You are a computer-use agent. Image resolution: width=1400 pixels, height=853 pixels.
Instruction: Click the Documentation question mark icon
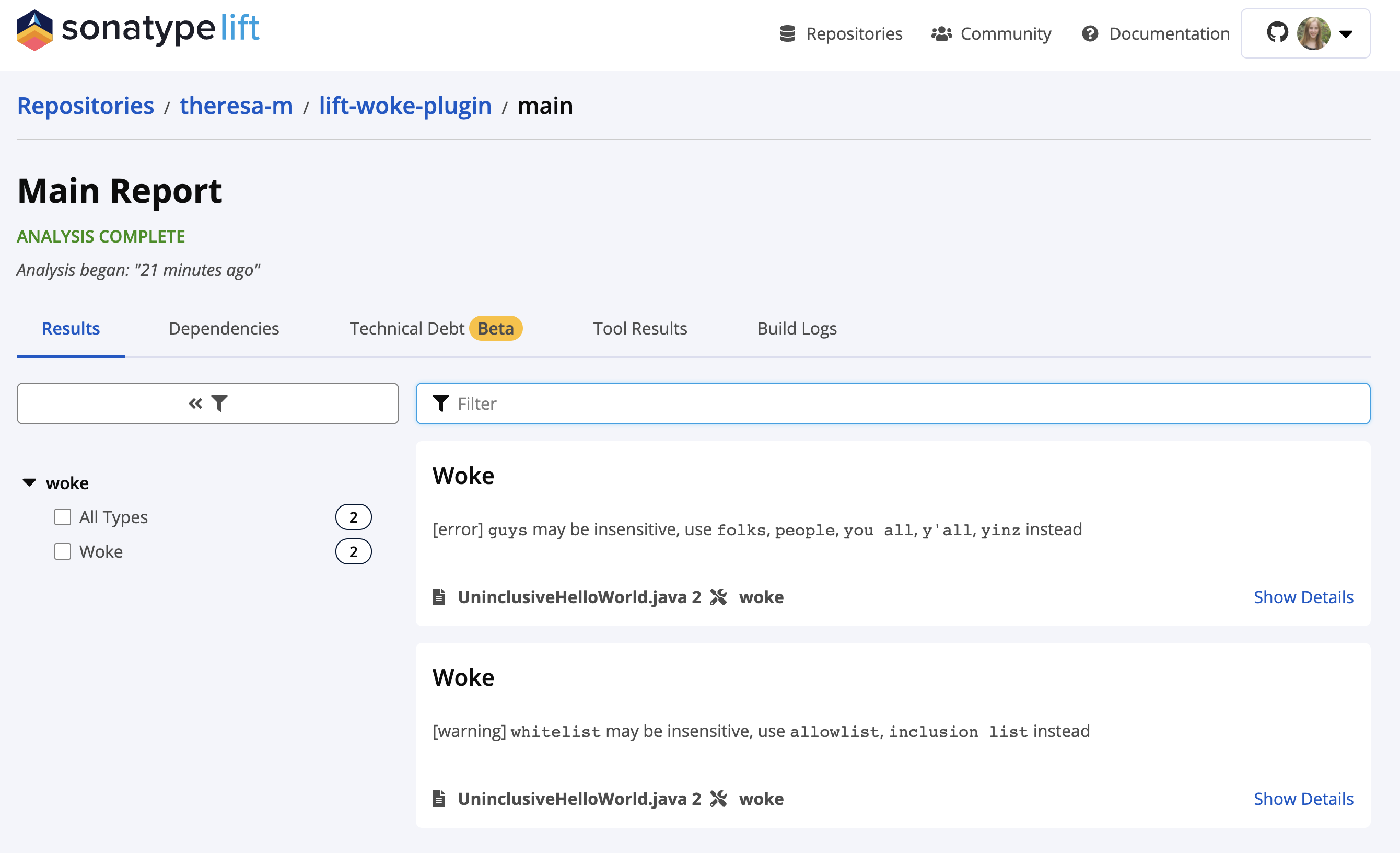point(1090,33)
